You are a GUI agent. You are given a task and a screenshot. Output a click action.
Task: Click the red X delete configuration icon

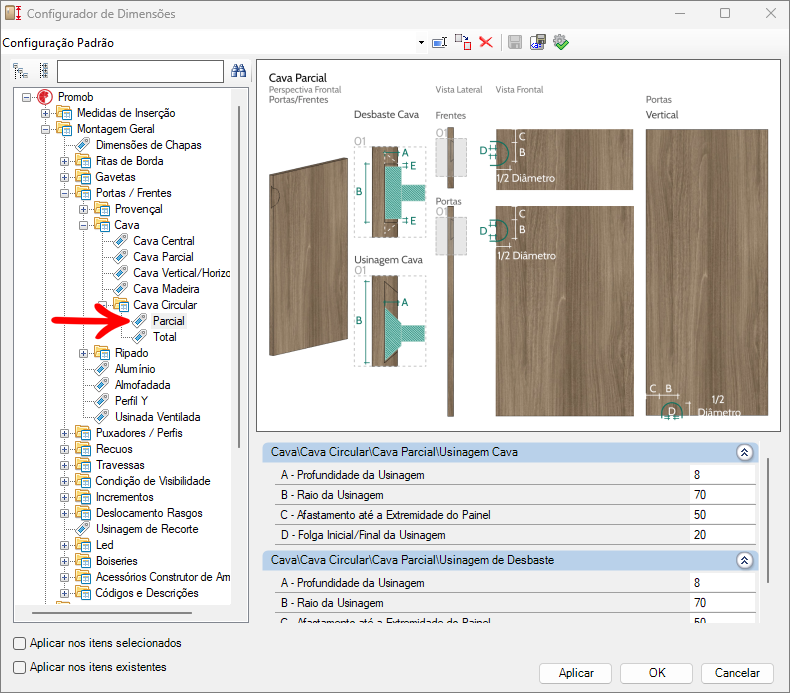[486, 42]
